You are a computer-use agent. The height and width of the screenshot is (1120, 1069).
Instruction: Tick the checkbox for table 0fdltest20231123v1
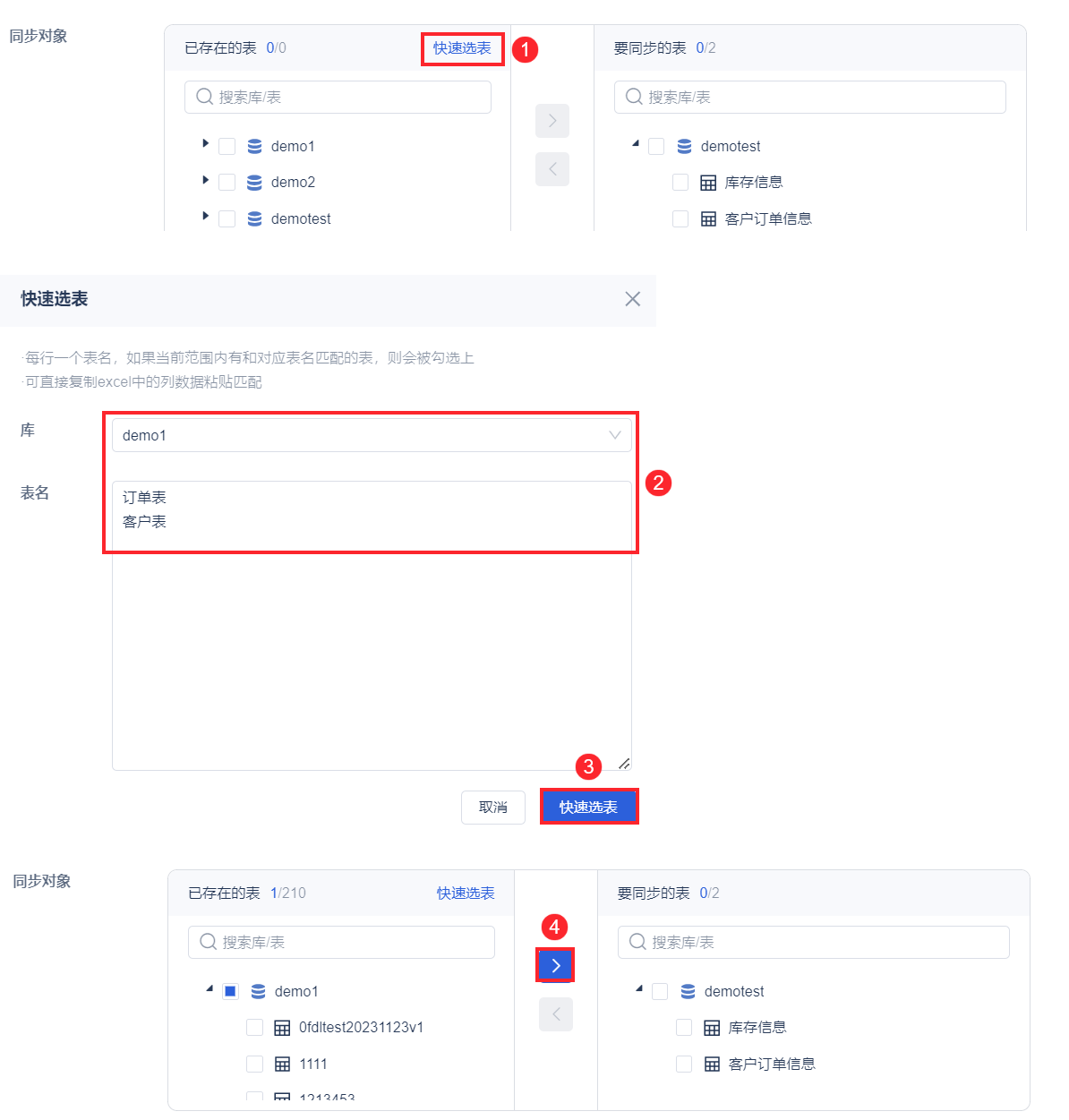point(255,1028)
